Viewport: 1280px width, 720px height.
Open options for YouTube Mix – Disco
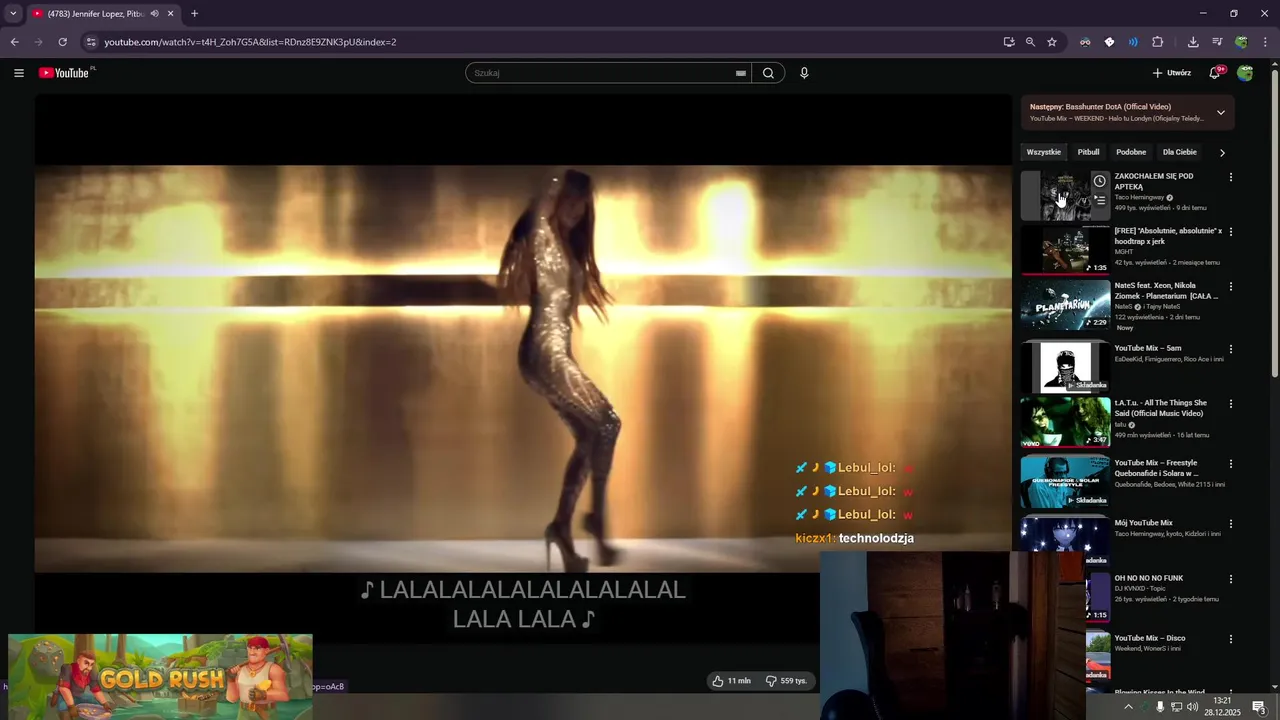(x=1231, y=639)
